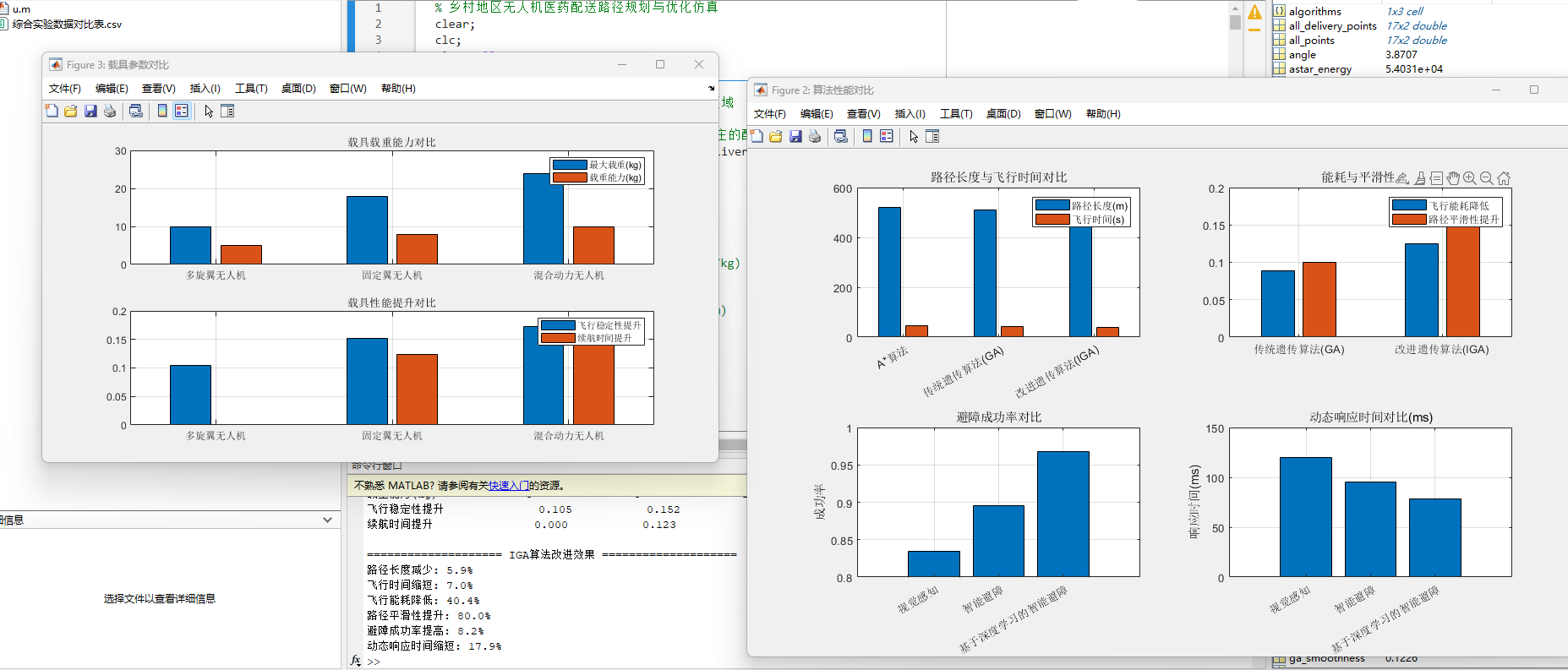
Task: Select algorithms variable in workspace
Action: click(1315, 11)
